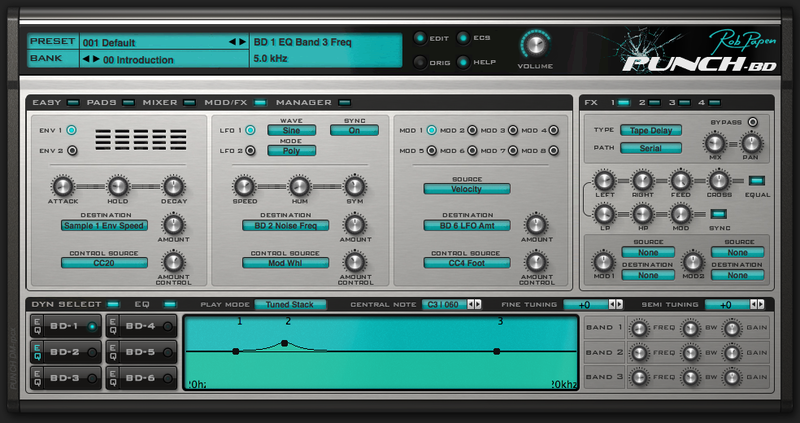Toggle the DYN SELECT switch
800x423 pixels.
pyautogui.click(x=113, y=305)
